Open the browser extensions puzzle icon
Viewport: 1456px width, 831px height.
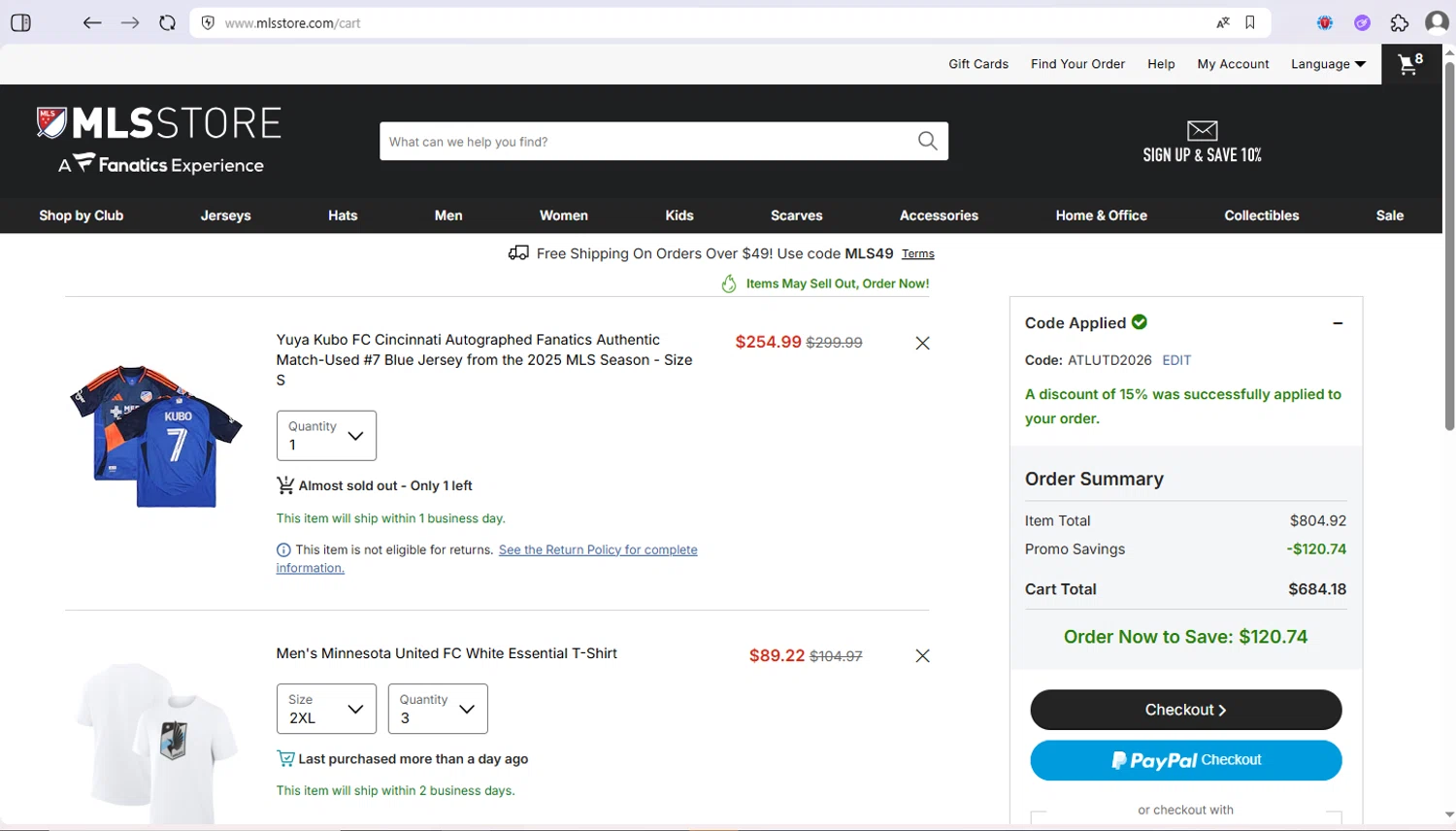pos(1400,22)
